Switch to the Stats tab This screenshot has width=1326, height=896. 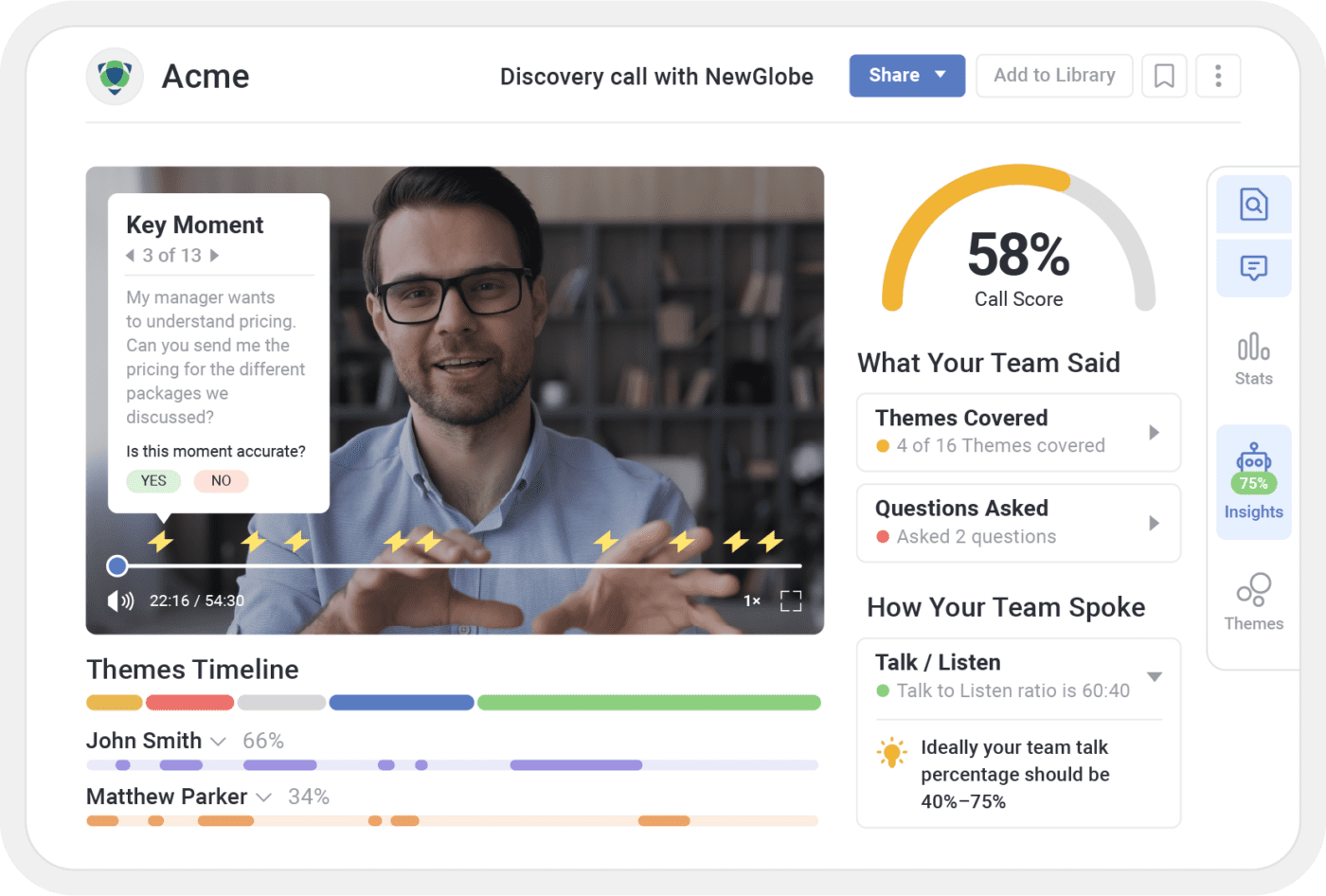click(1254, 360)
